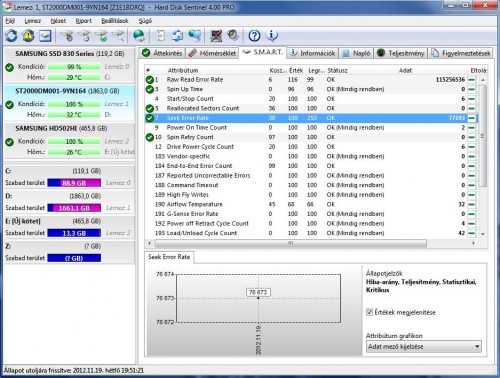The image size is (500, 378).
Task: Switch to the Áttekintés tab
Action: point(162,53)
